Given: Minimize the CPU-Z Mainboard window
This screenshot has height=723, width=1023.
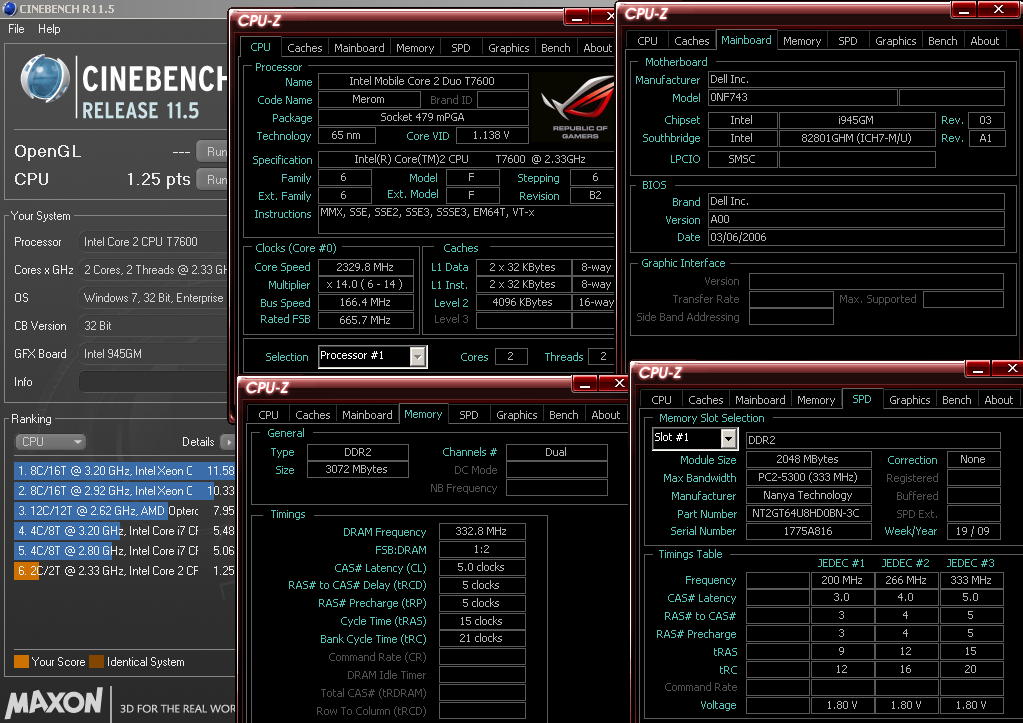Looking at the screenshot, I should pyautogui.click(x=964, y=9).
